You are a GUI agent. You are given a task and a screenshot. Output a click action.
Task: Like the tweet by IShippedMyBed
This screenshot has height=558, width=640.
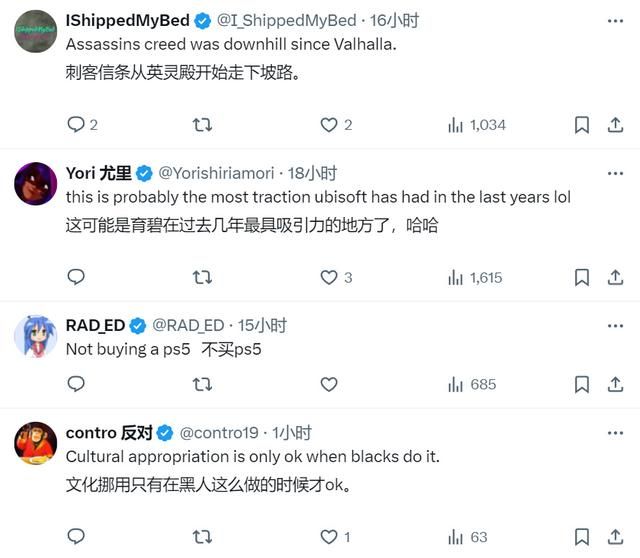pos(329,125)
